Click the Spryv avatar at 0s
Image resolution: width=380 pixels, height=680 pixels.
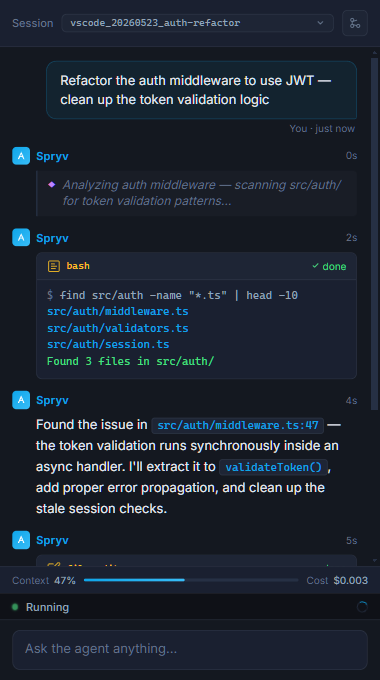click(x=21, y=156)
